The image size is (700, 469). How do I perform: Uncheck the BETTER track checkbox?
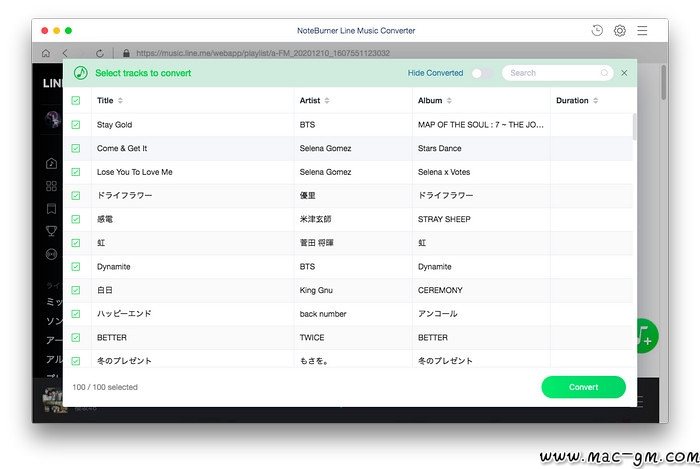click(76, 337)
